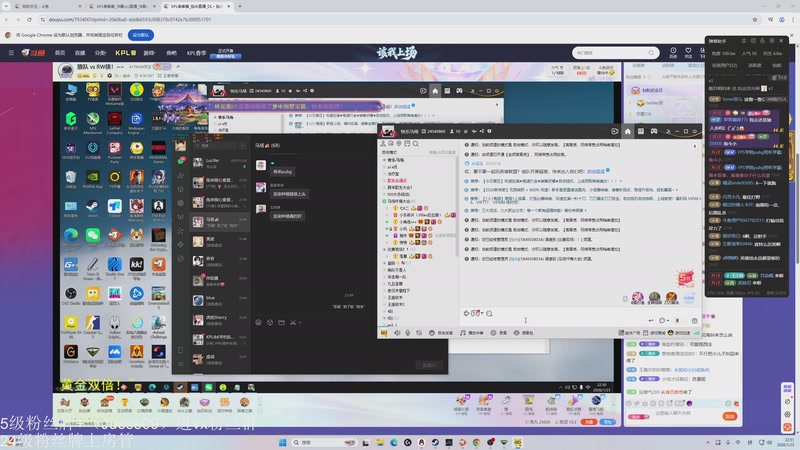Open the 历史 watch history icon
The height and width of the screenshot is (450, 800).
[673, 52]
